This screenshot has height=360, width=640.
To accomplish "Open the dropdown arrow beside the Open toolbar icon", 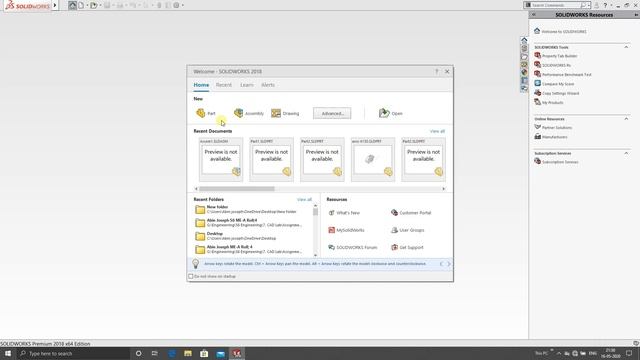I will click(100, 5).
